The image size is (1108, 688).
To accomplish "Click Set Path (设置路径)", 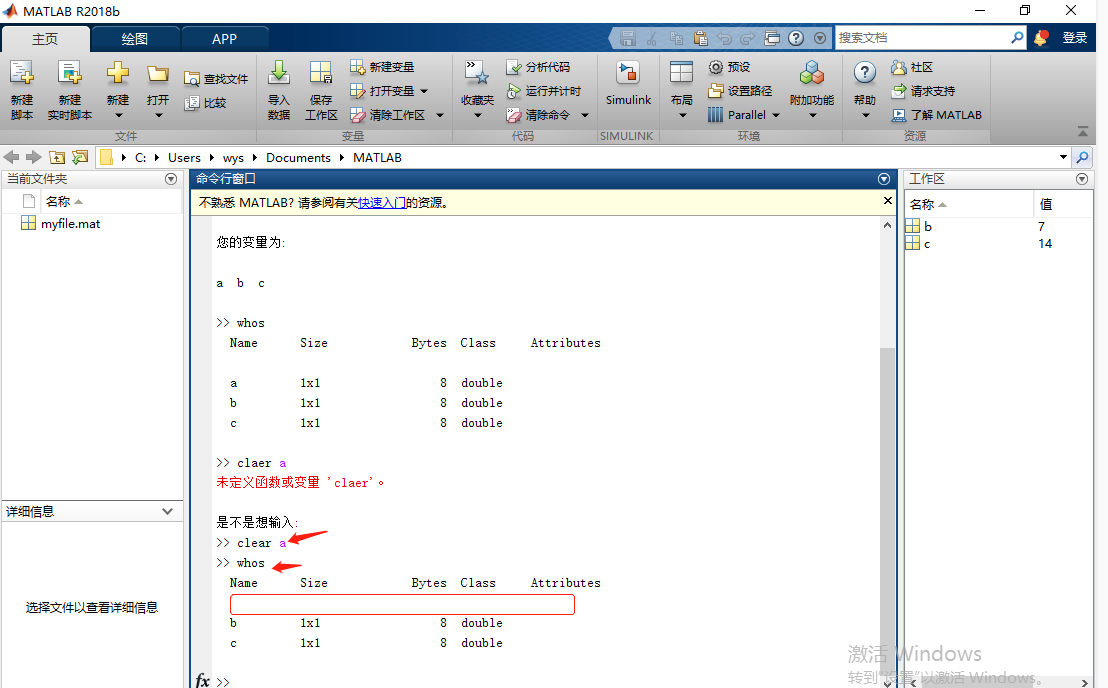I will coord(740,91).
